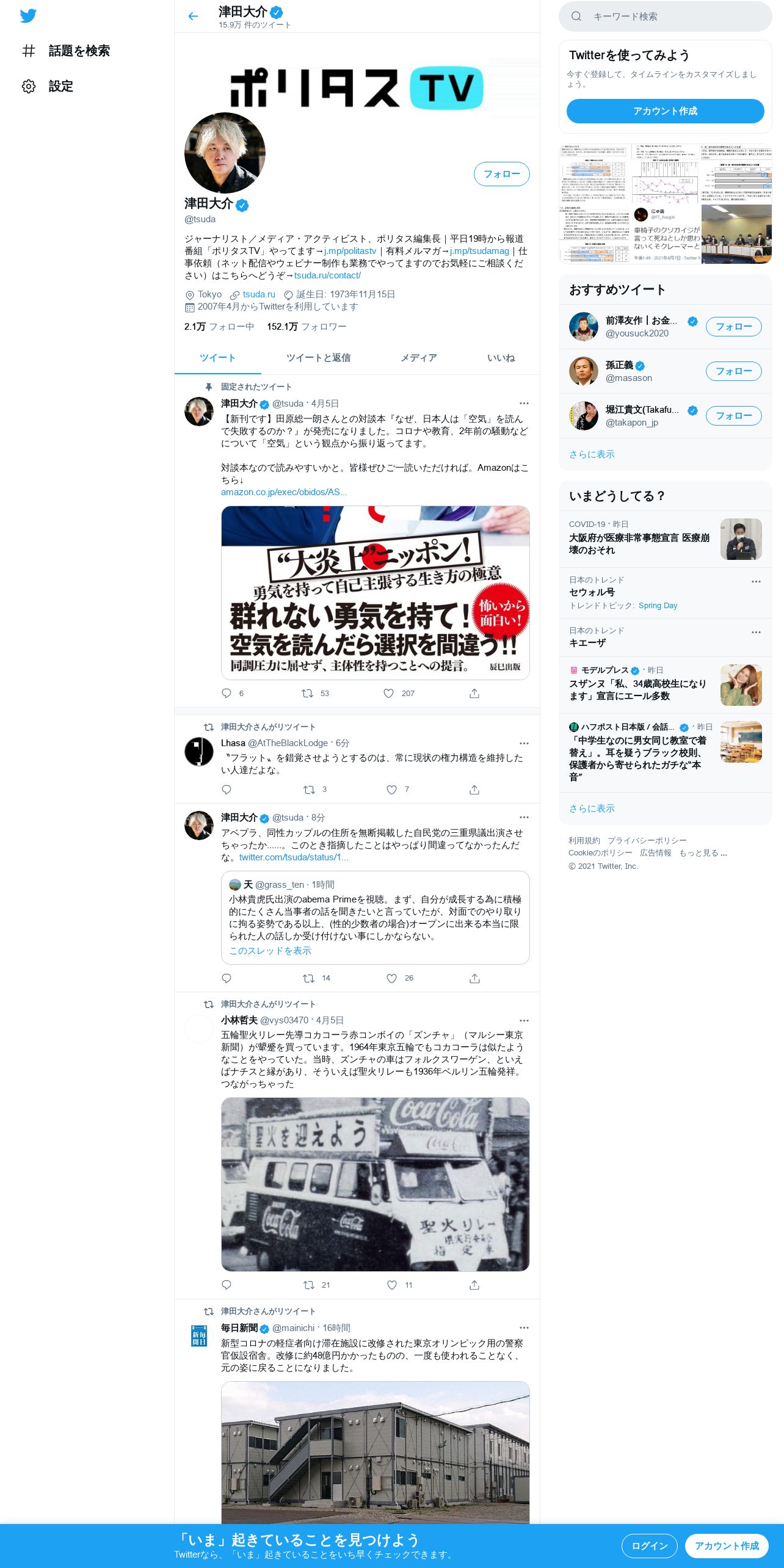
Task: Like 小林哲夫's tweet with 11 likes
Action: click(391, 1285)
